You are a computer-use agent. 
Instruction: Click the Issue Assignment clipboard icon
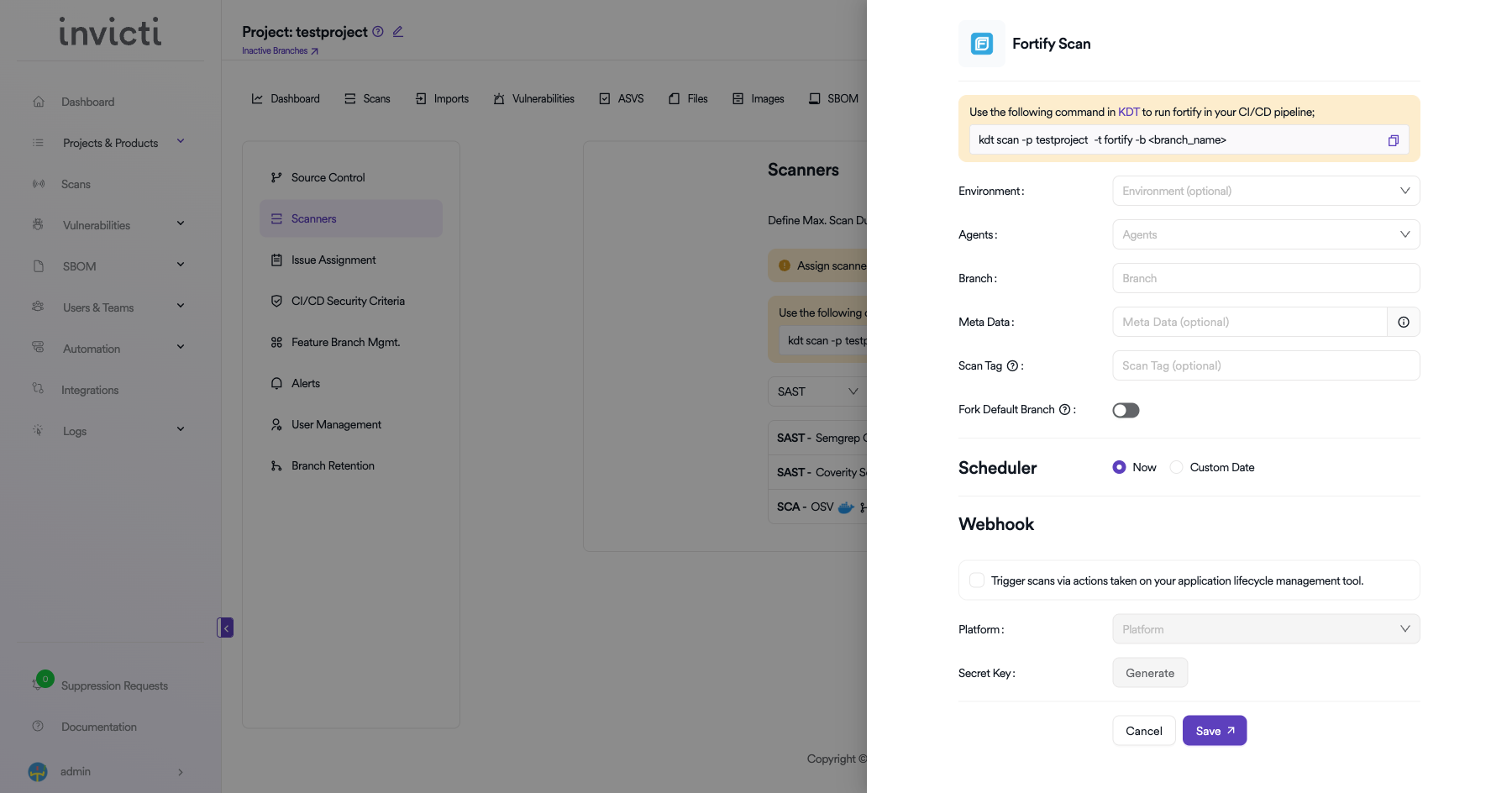pos(276,260)
